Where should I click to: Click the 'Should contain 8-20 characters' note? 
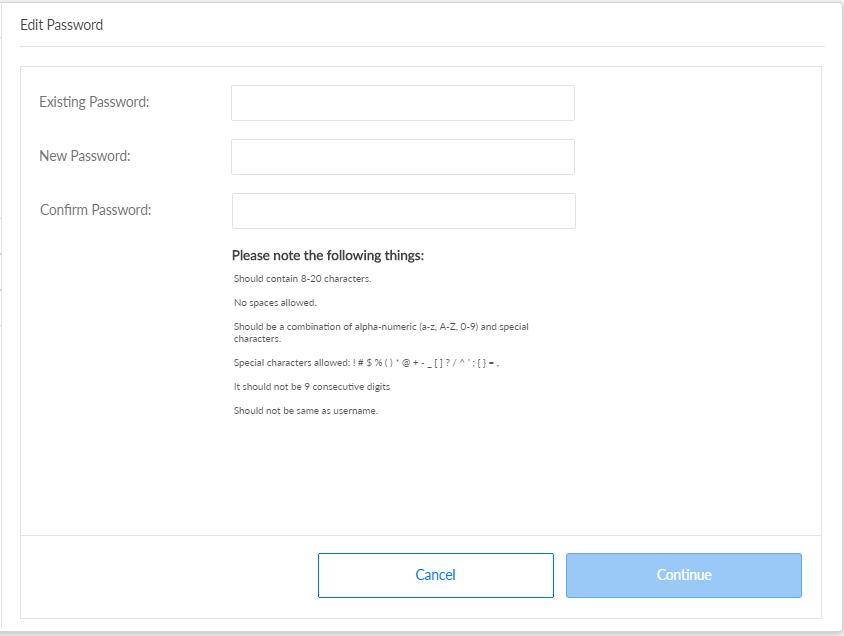302,279
